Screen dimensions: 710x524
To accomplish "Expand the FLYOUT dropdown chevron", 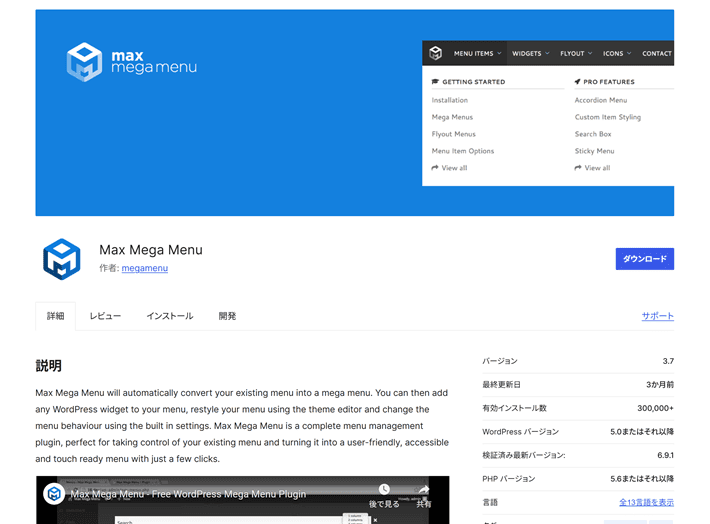I will (590, 53).
